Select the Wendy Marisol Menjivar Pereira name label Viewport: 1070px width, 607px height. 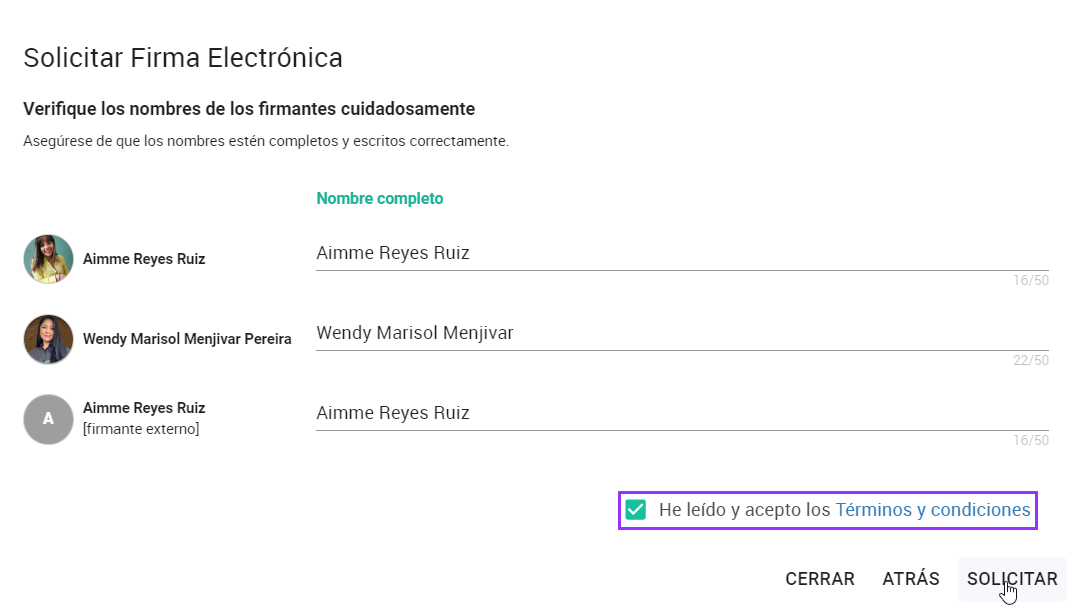[x=187, y=339]
